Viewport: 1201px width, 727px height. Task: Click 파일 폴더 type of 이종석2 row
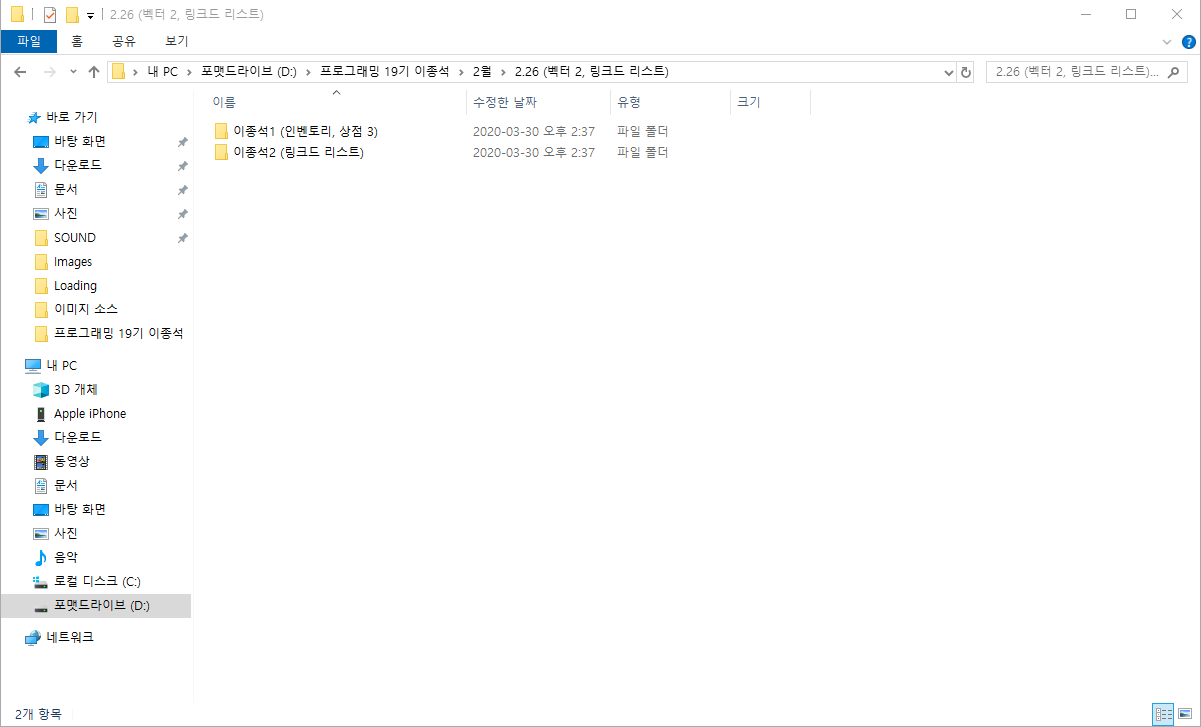pos(642,152)
